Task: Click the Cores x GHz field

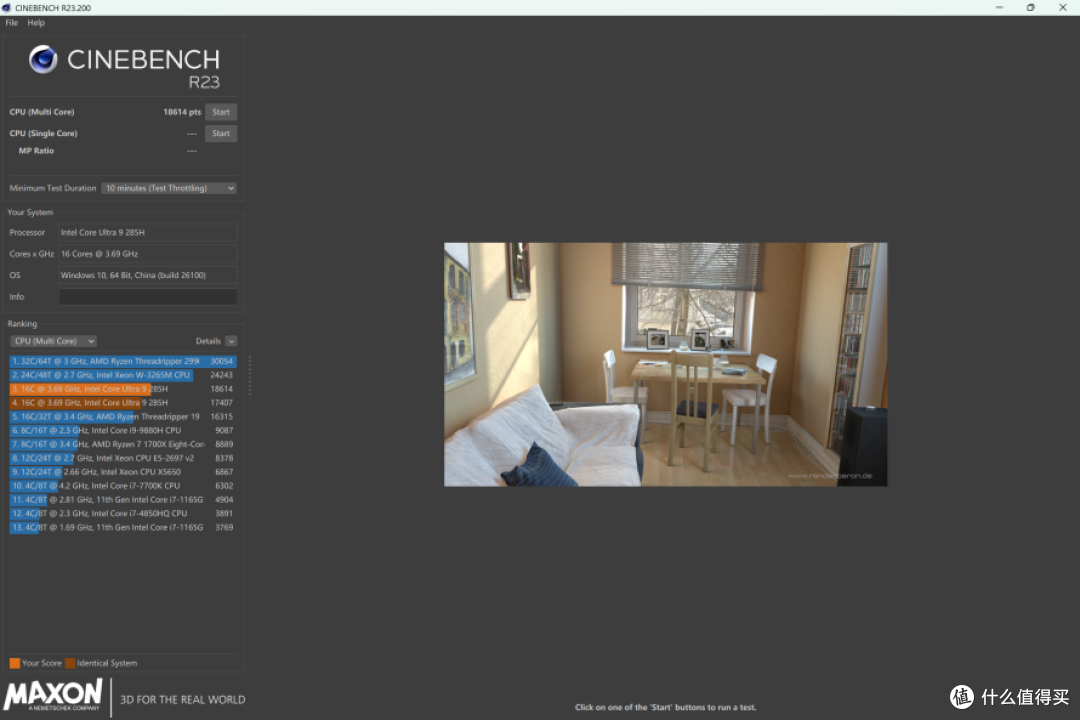Action: 147,254
